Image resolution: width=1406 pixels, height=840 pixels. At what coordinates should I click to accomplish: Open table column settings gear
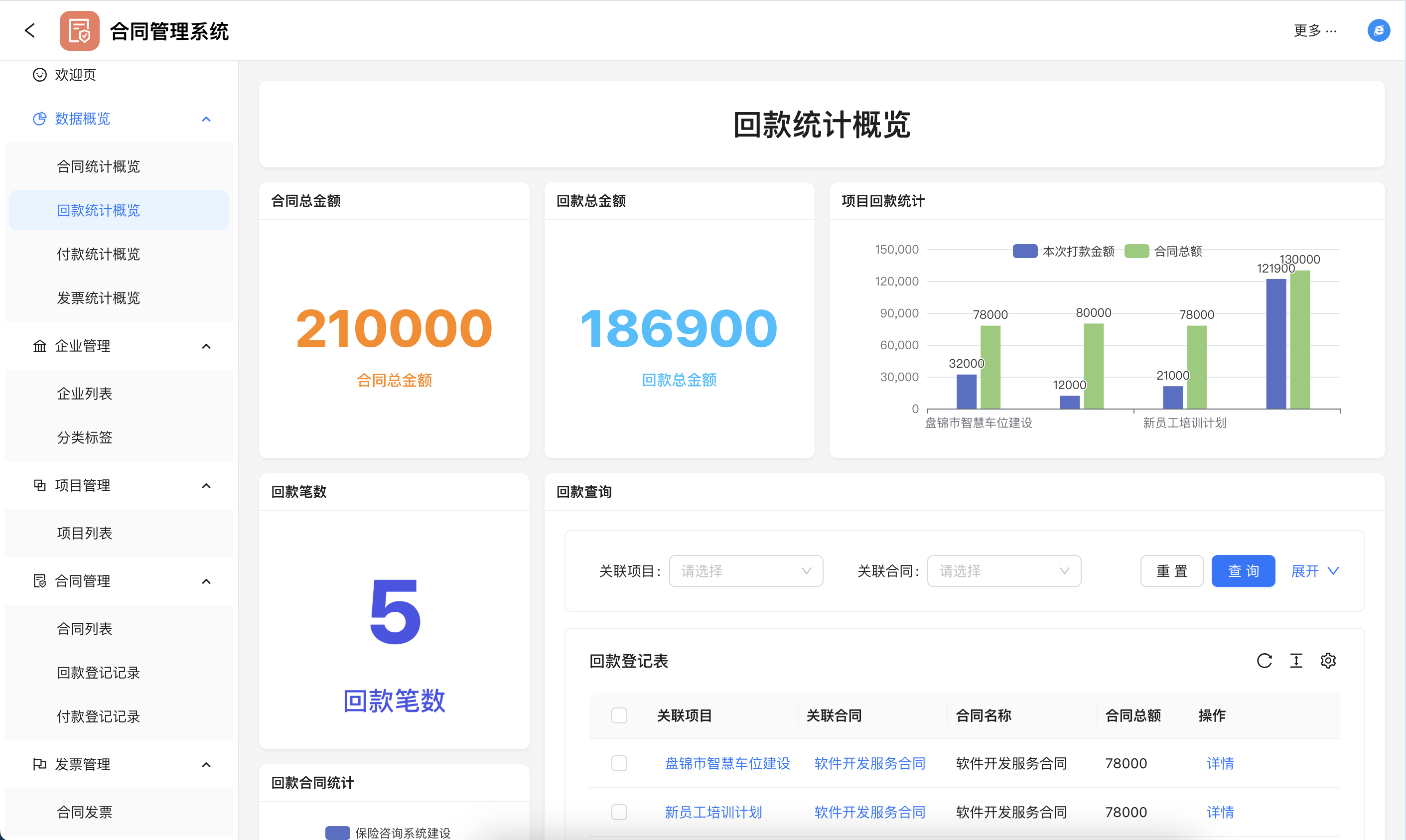1328,661
